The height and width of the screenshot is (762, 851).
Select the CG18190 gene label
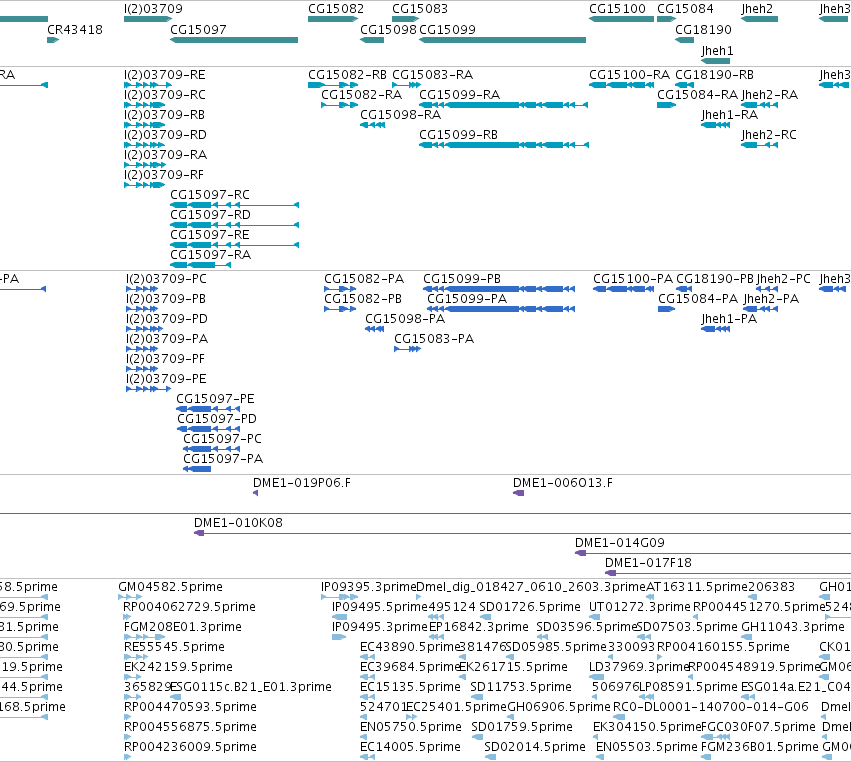pyautogui.click(x=703, y=29)
